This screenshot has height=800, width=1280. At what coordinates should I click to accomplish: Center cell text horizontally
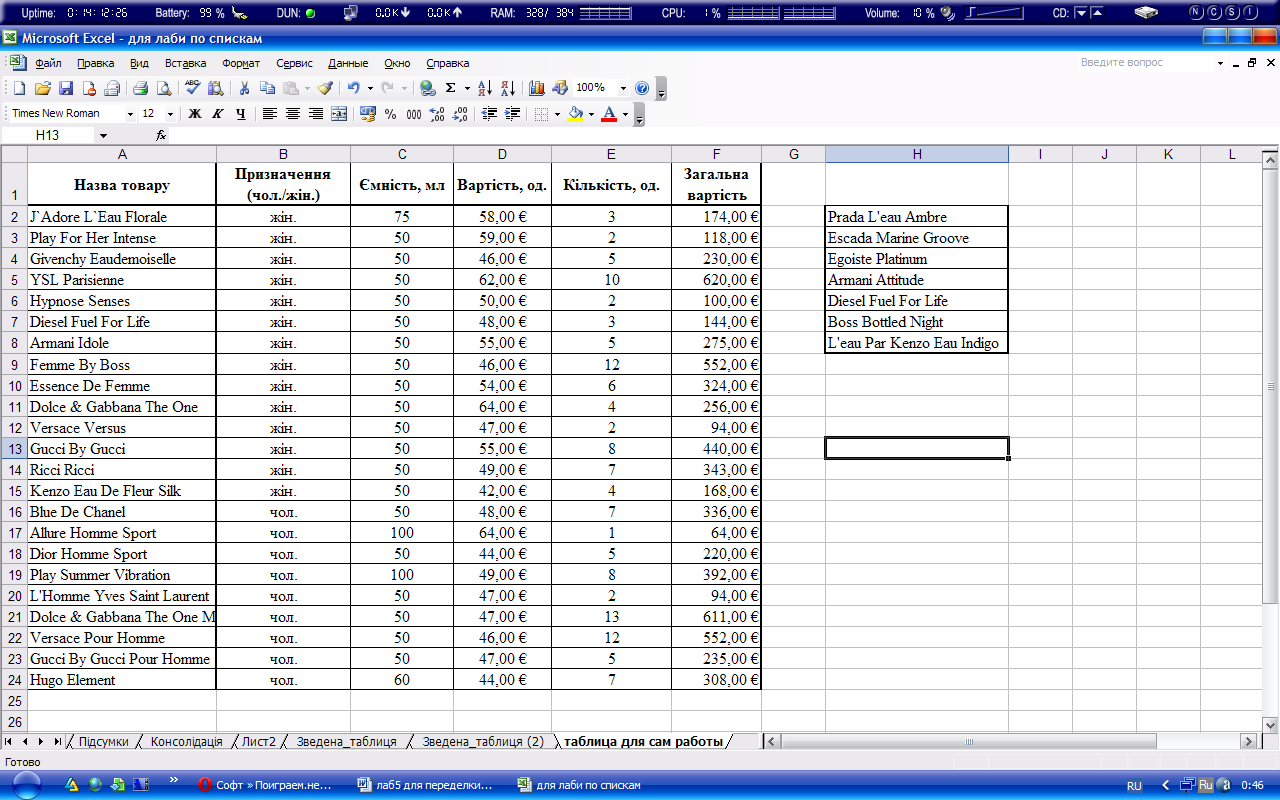pyautogui.click(x=293, y=114)
